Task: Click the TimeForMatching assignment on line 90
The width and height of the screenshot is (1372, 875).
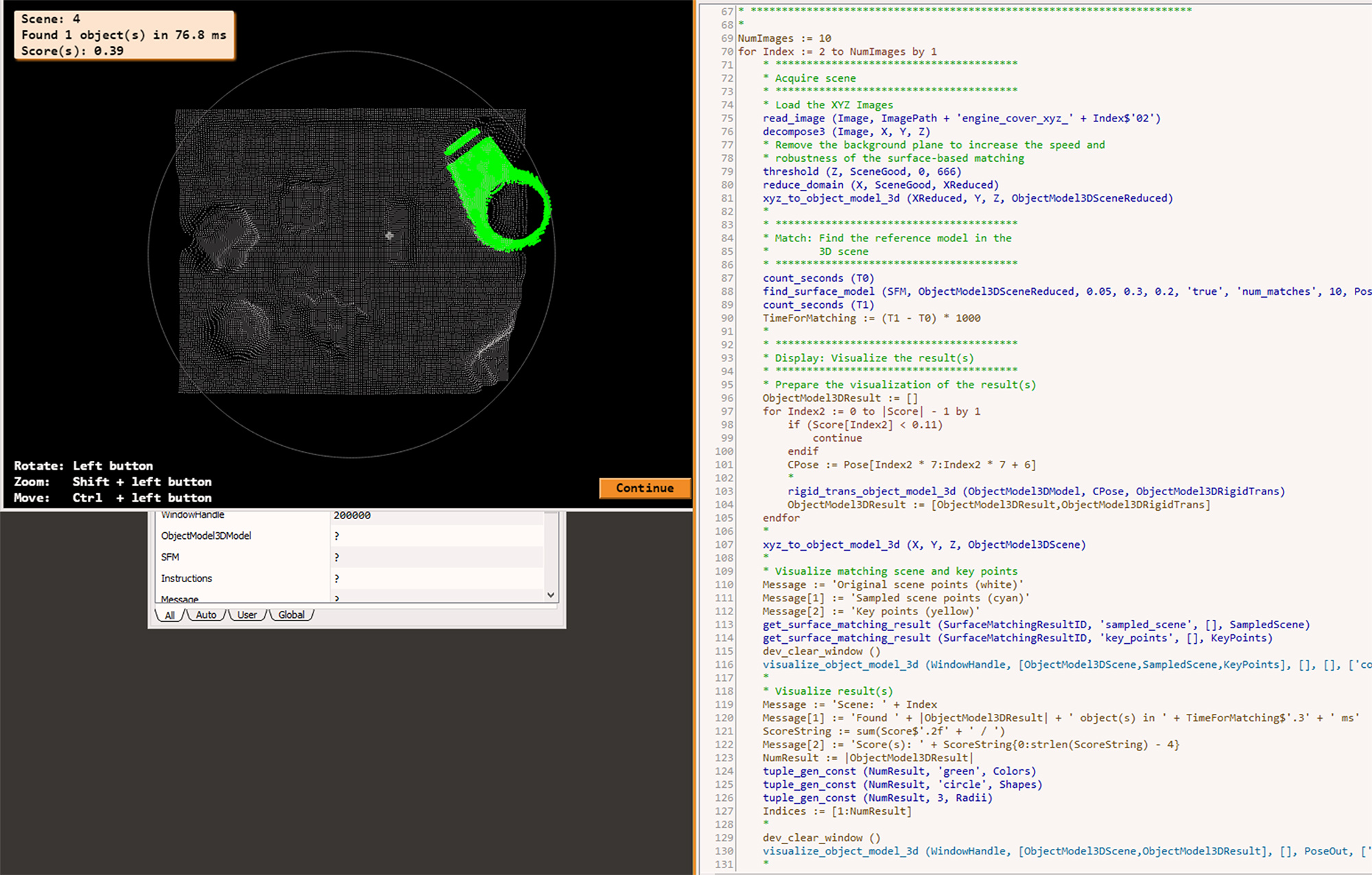Action: tap(871, 318)
